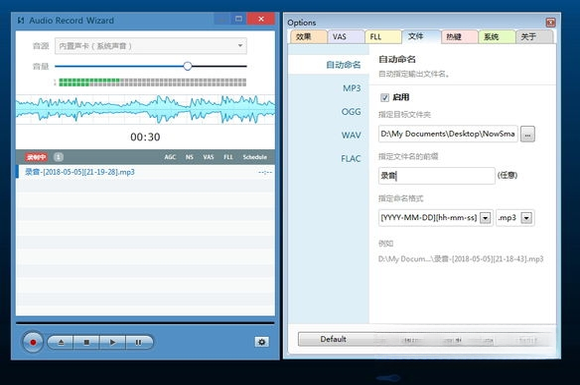
Task: Switch to the 热键 tab in Options
Action: click(460, 37)
